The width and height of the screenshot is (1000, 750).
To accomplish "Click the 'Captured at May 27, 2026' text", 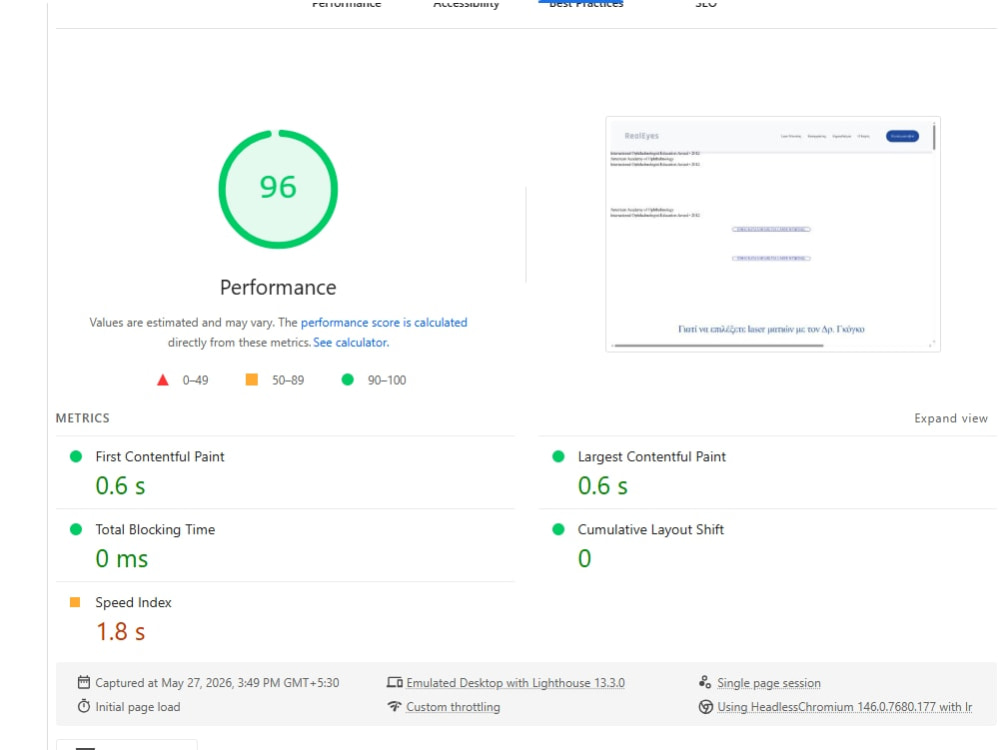I will coord(217,682).
